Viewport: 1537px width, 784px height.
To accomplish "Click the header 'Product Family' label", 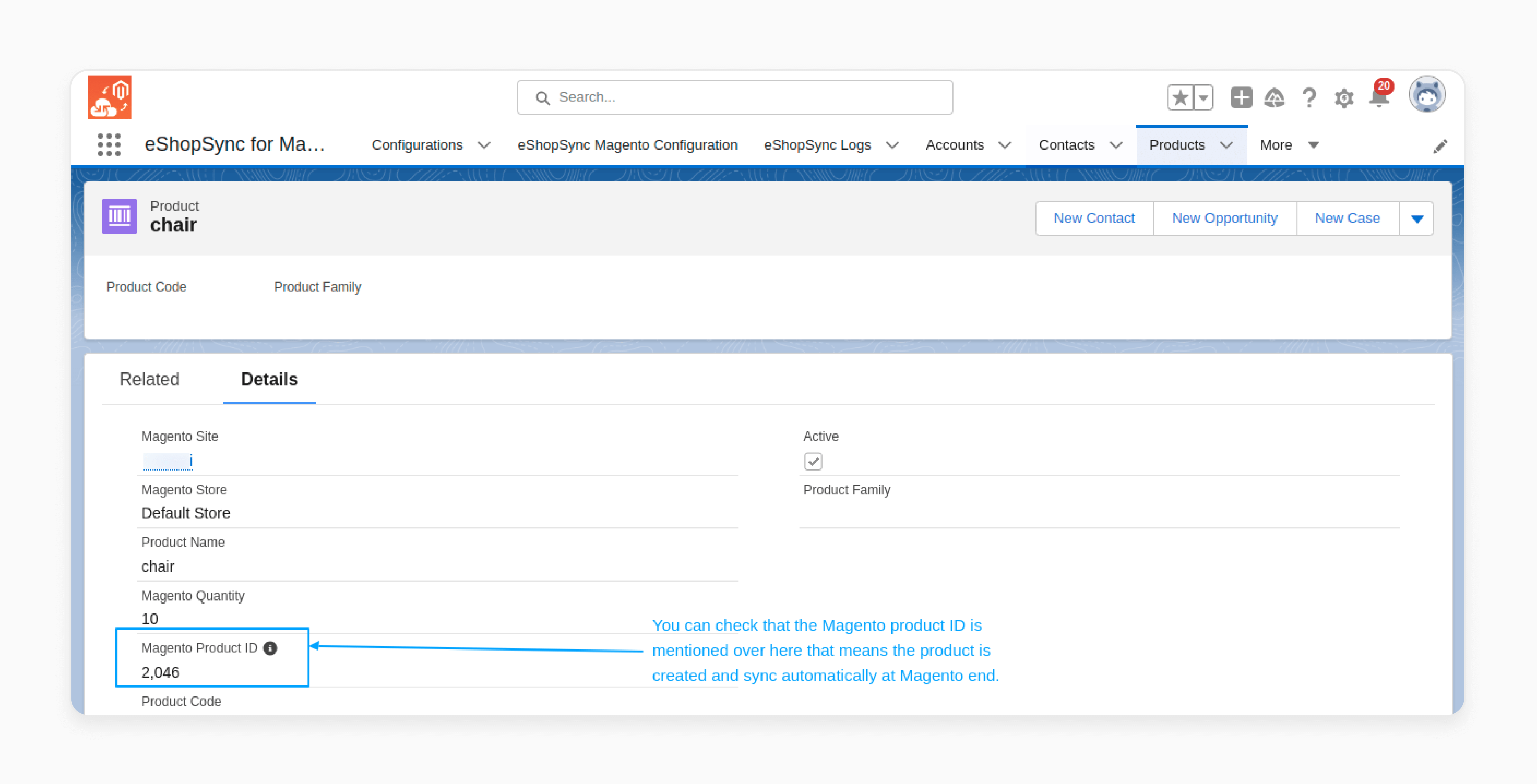I will (x=317, y=287).
